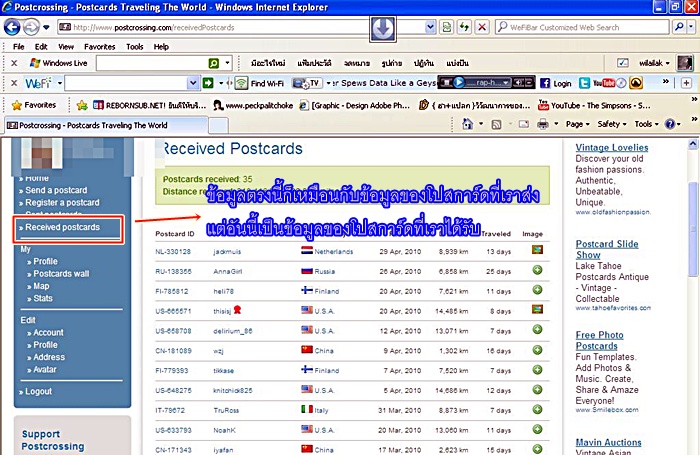
Task: Click the browser Forward arrow button
Action: pyautogui.click(x=31, y=27)
